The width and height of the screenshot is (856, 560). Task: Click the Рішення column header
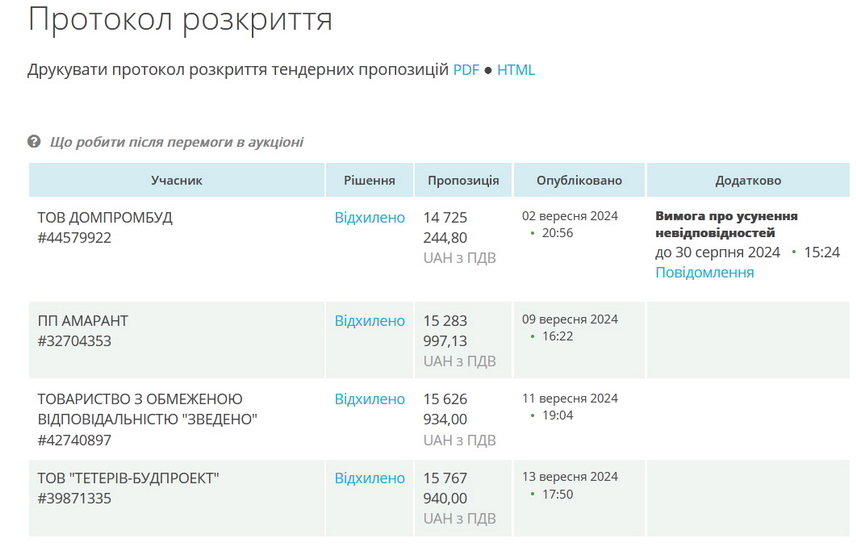[x=369, y=180]
